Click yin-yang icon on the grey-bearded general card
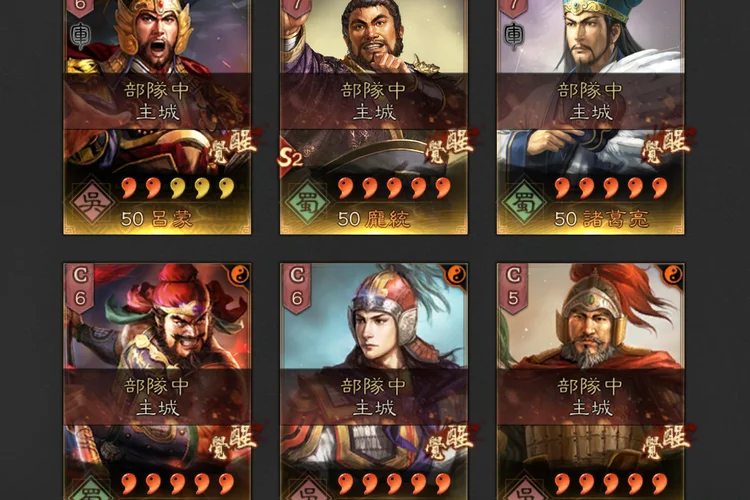Image resolution: width=750 pixels, height=500 pixels. [x=673, y=275]
